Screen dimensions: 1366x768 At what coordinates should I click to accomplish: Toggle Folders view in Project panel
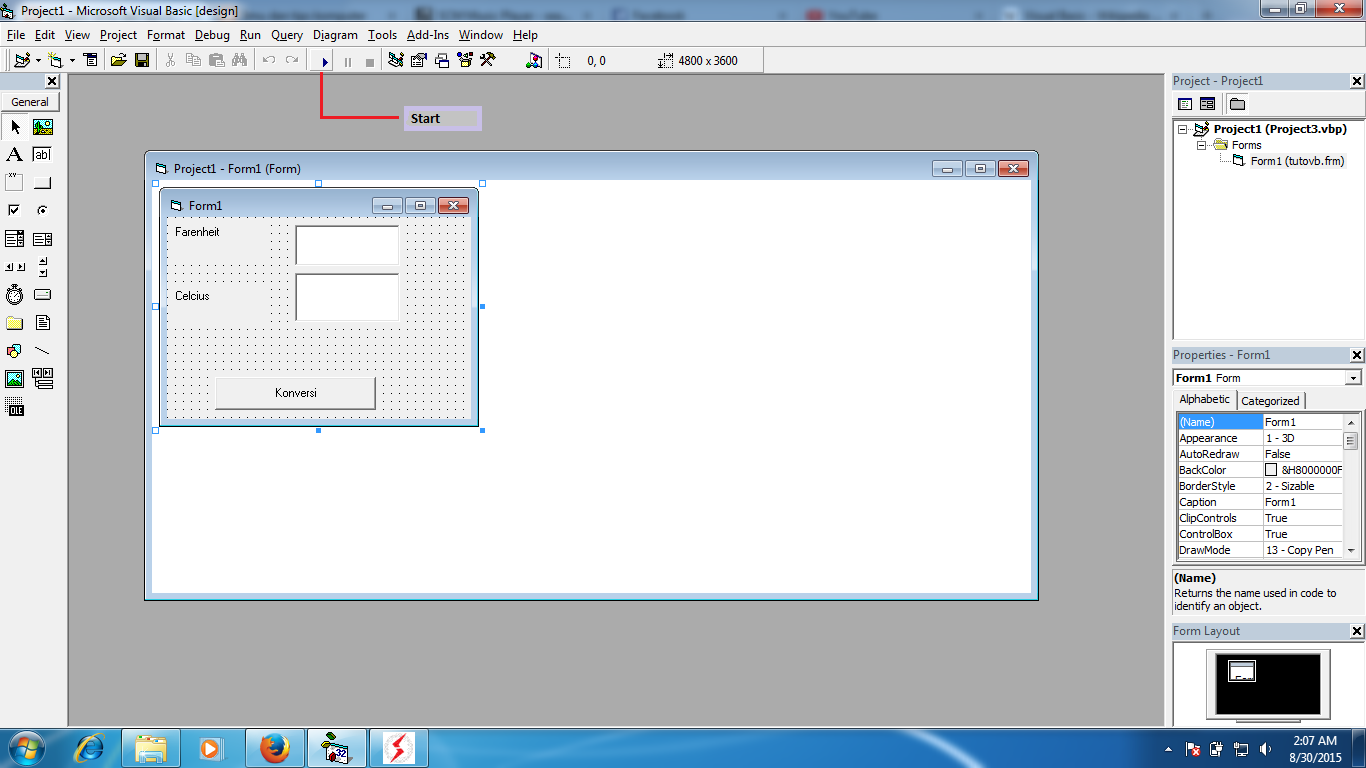(x=1237, y=104)
